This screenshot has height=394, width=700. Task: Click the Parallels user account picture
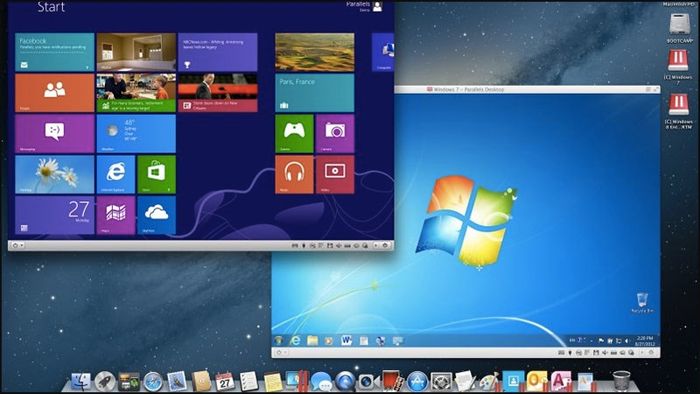(x=377, y=6)
